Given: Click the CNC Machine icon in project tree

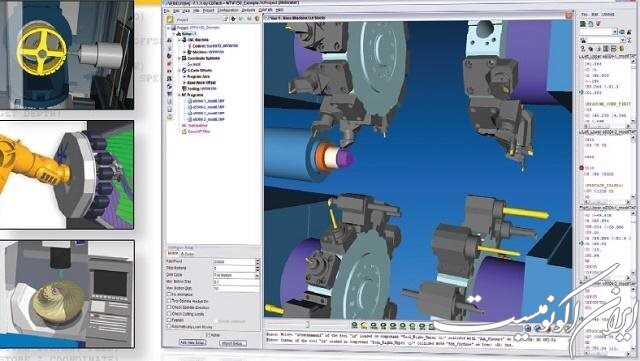Looking at the screenshot, I should click(x=184, y=40).
